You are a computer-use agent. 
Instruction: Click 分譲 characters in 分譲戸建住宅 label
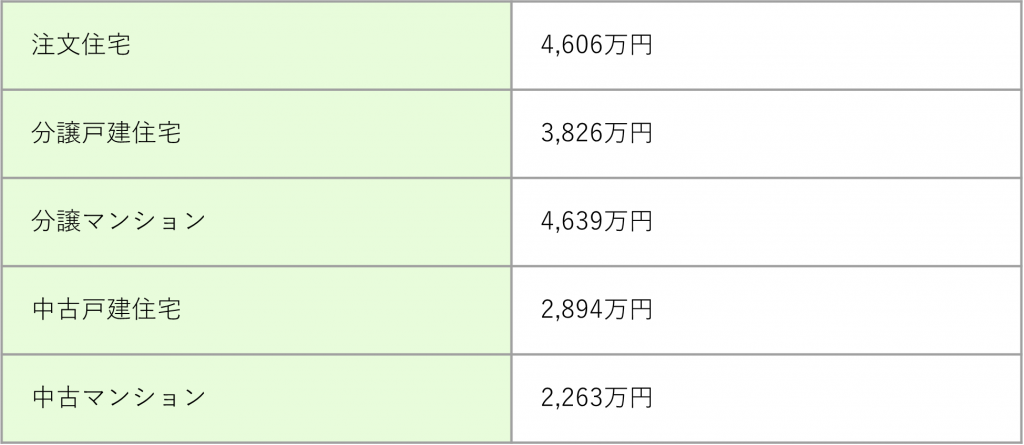click(56, 133)
